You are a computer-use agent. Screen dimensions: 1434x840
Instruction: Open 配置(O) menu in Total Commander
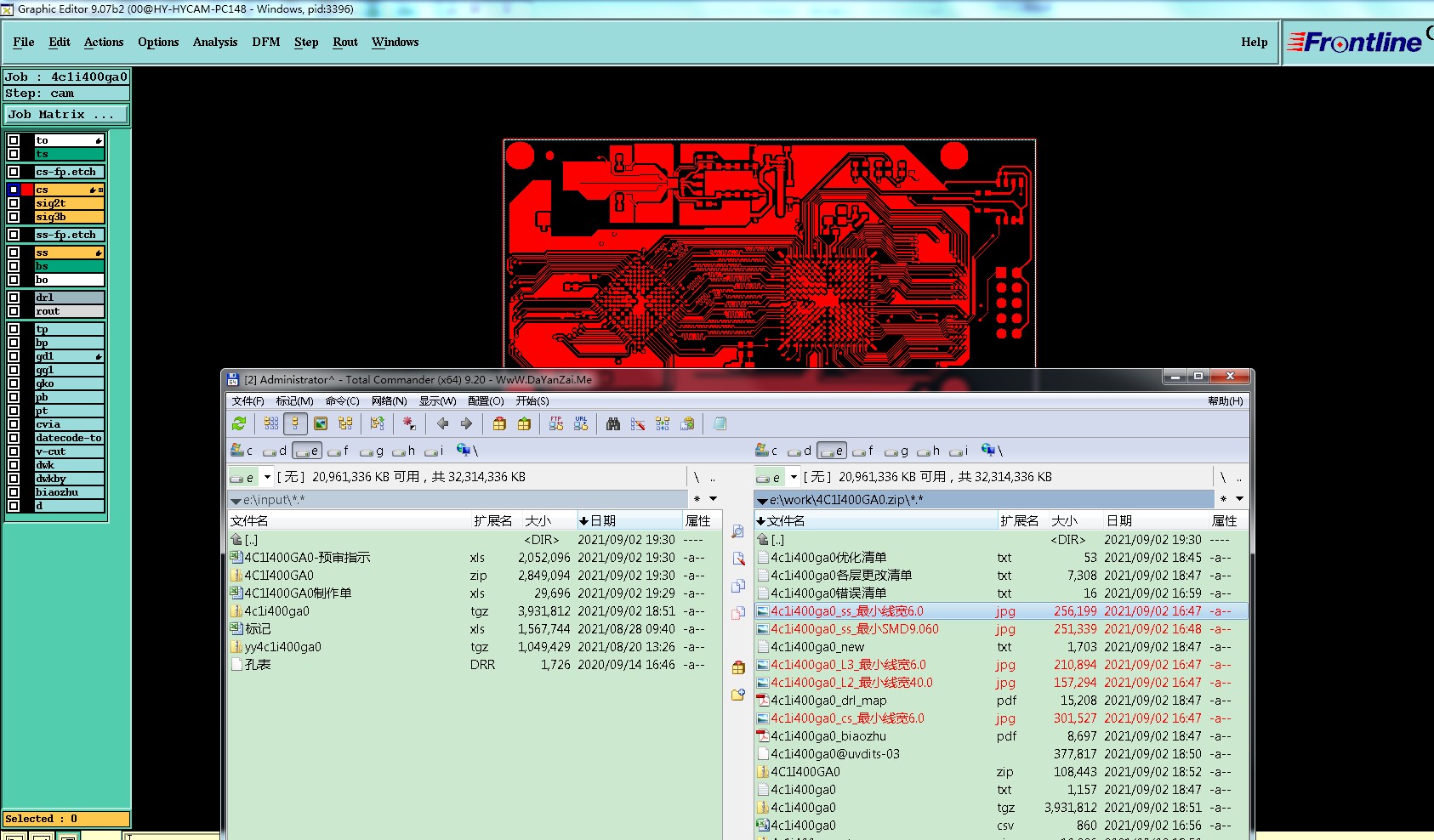486,400
